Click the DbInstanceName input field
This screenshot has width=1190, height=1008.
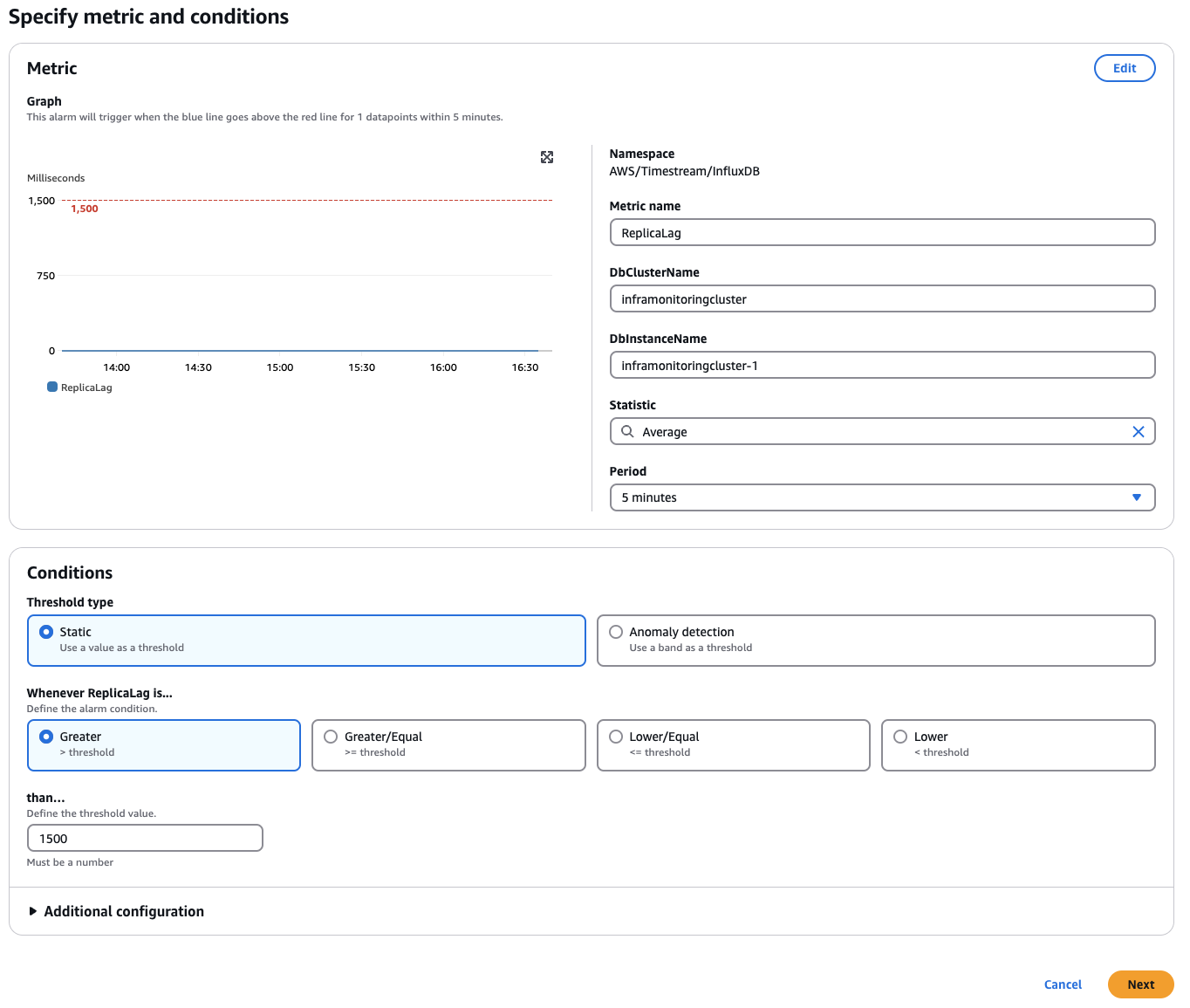click(882, 365)
